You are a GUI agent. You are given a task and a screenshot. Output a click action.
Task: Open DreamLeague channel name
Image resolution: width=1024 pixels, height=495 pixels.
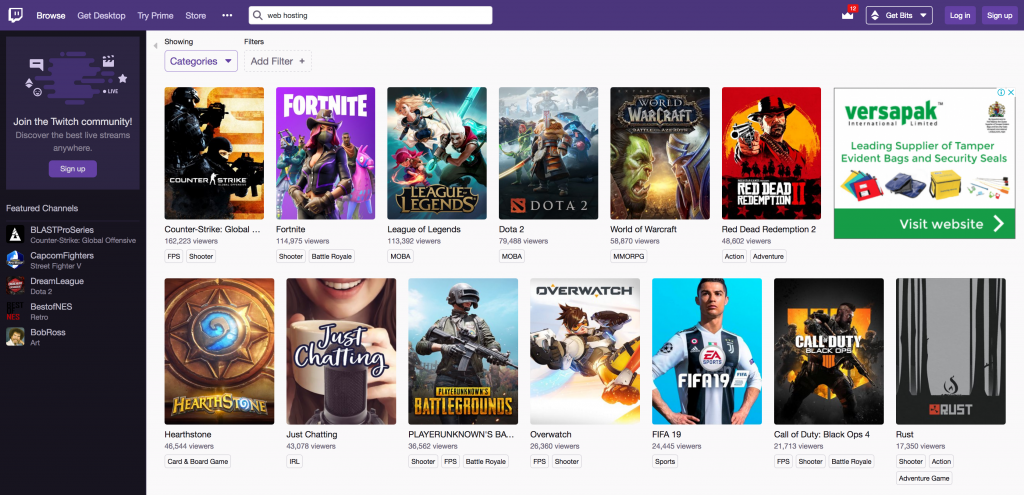click(57, 281)
